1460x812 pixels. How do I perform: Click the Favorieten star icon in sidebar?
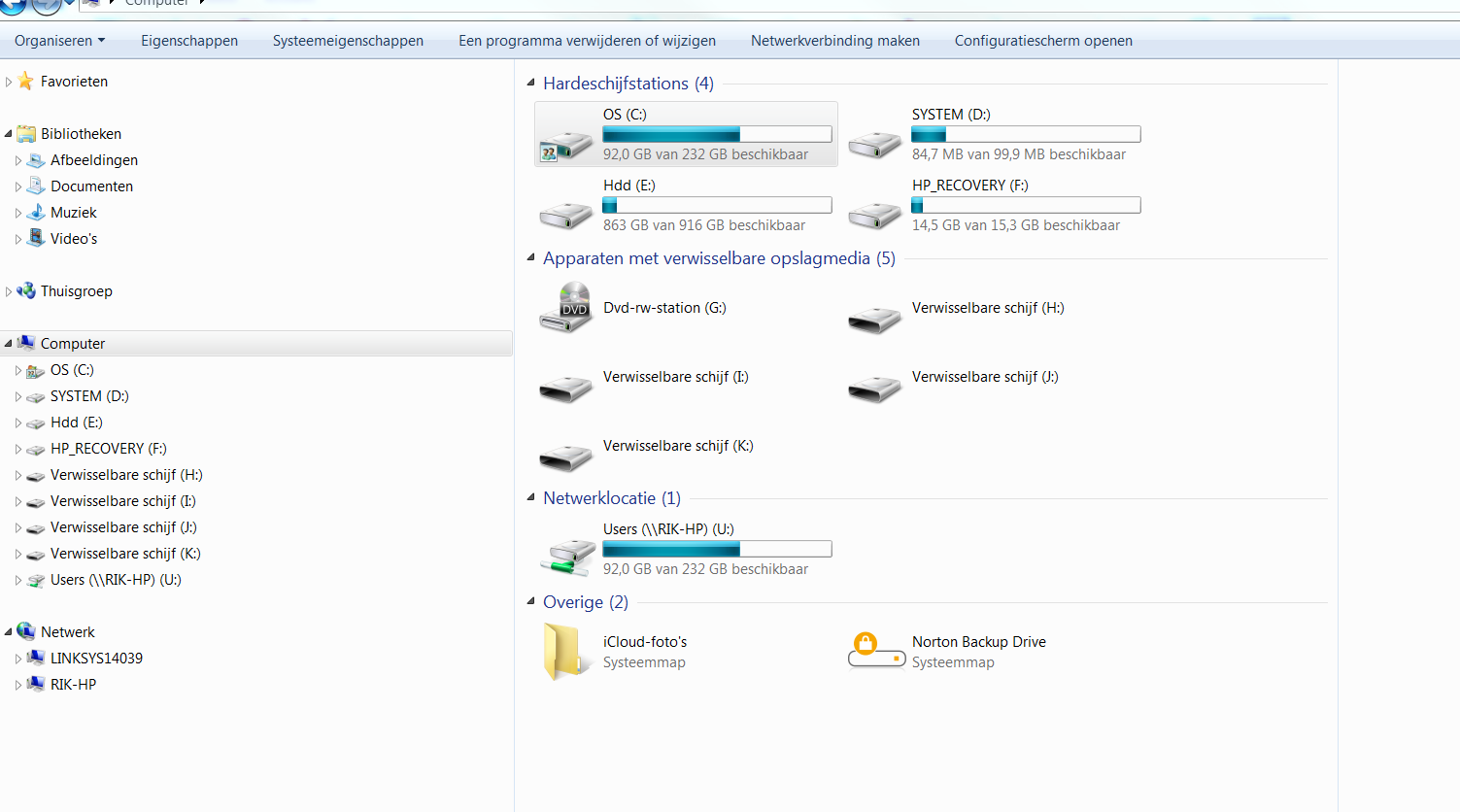pos(26,82)
